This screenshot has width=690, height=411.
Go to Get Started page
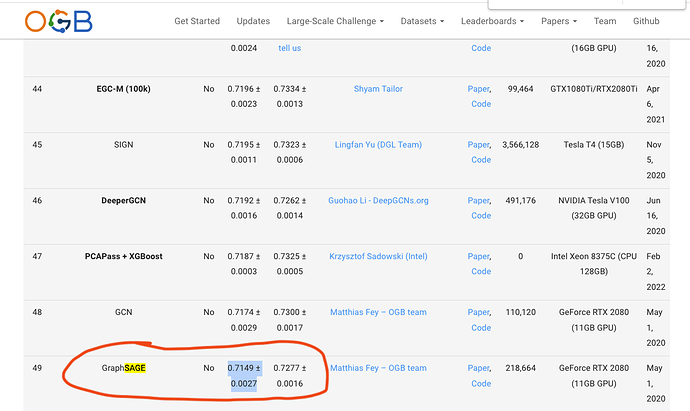click(x=197, y=21)
